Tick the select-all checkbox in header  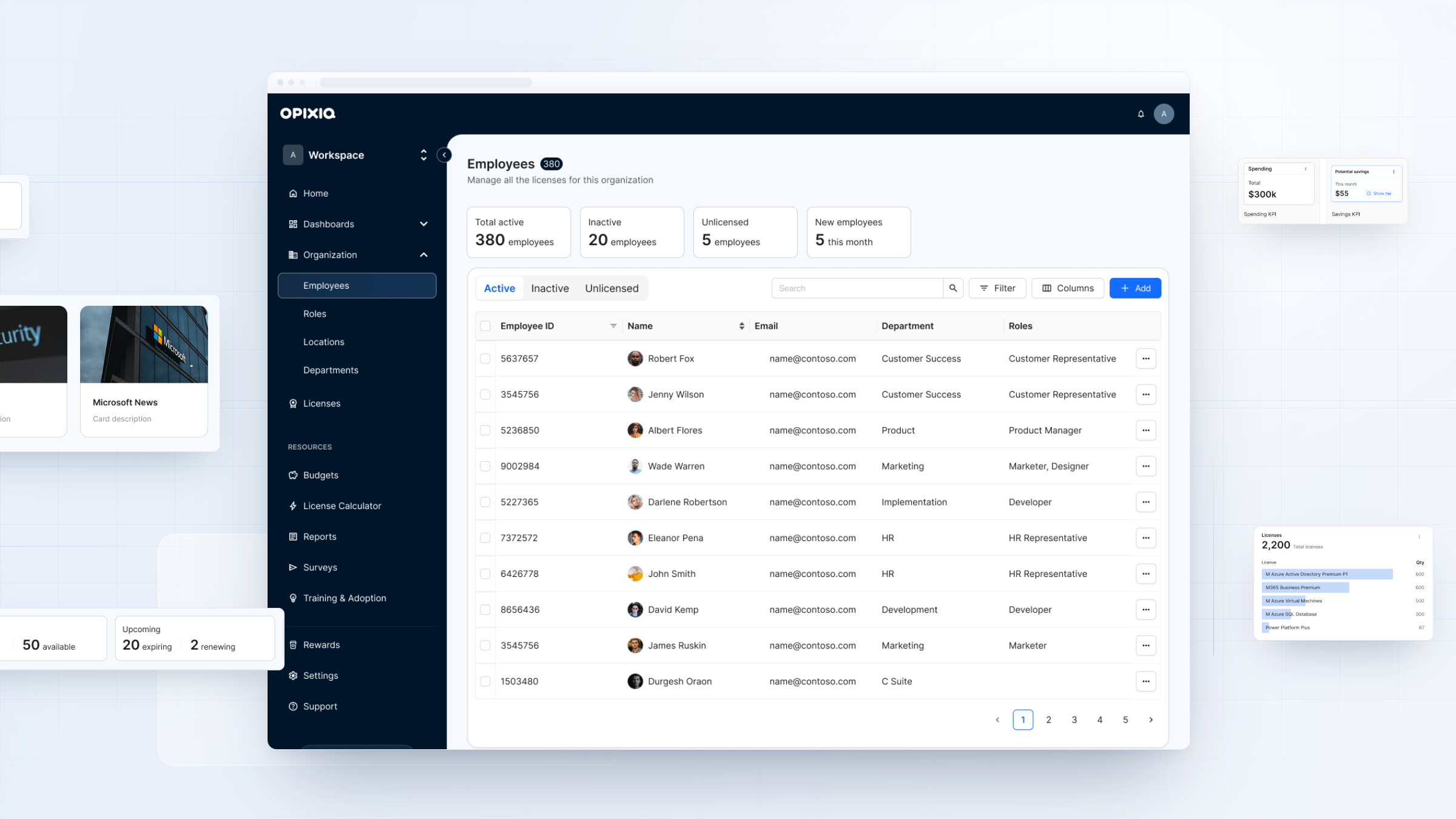coord(485,326)
